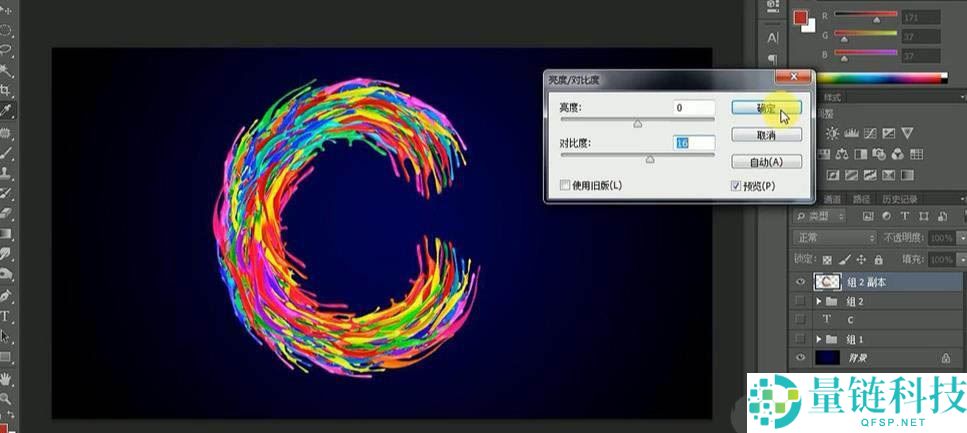Confirm with the 确定 button
Viewport: 967px width, 433px height.
coord(767,107)
